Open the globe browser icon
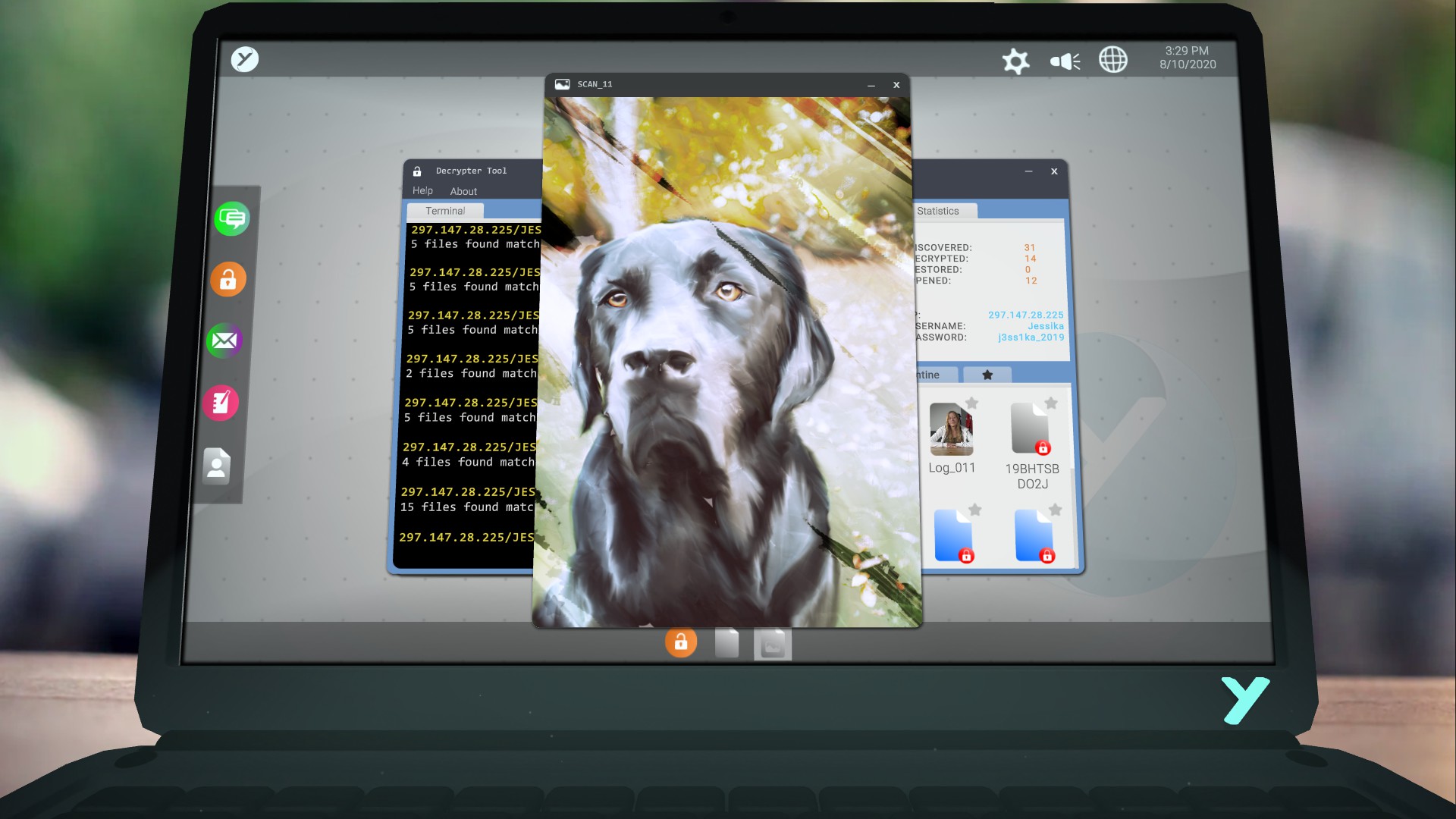Image resolution: width=1456 pixels, height=819 pixels. [x=1112, y=59]
